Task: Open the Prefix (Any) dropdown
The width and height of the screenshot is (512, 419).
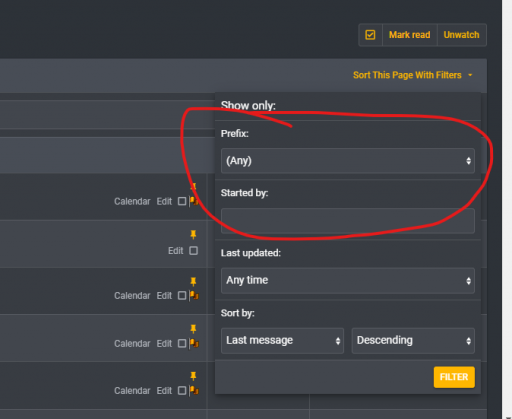Action: point(348,161)
